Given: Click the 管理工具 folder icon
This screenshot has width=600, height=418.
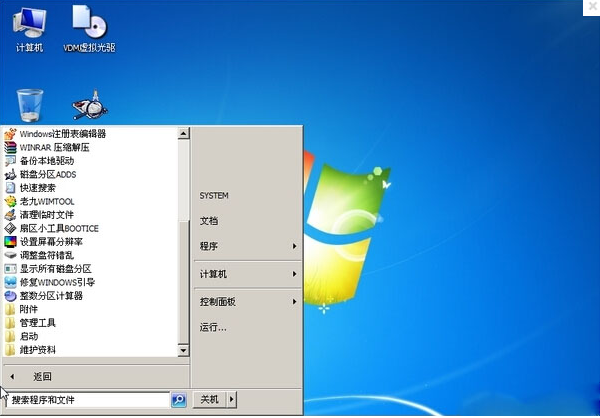Looking at the screenshot, I should tap(10, 323).
